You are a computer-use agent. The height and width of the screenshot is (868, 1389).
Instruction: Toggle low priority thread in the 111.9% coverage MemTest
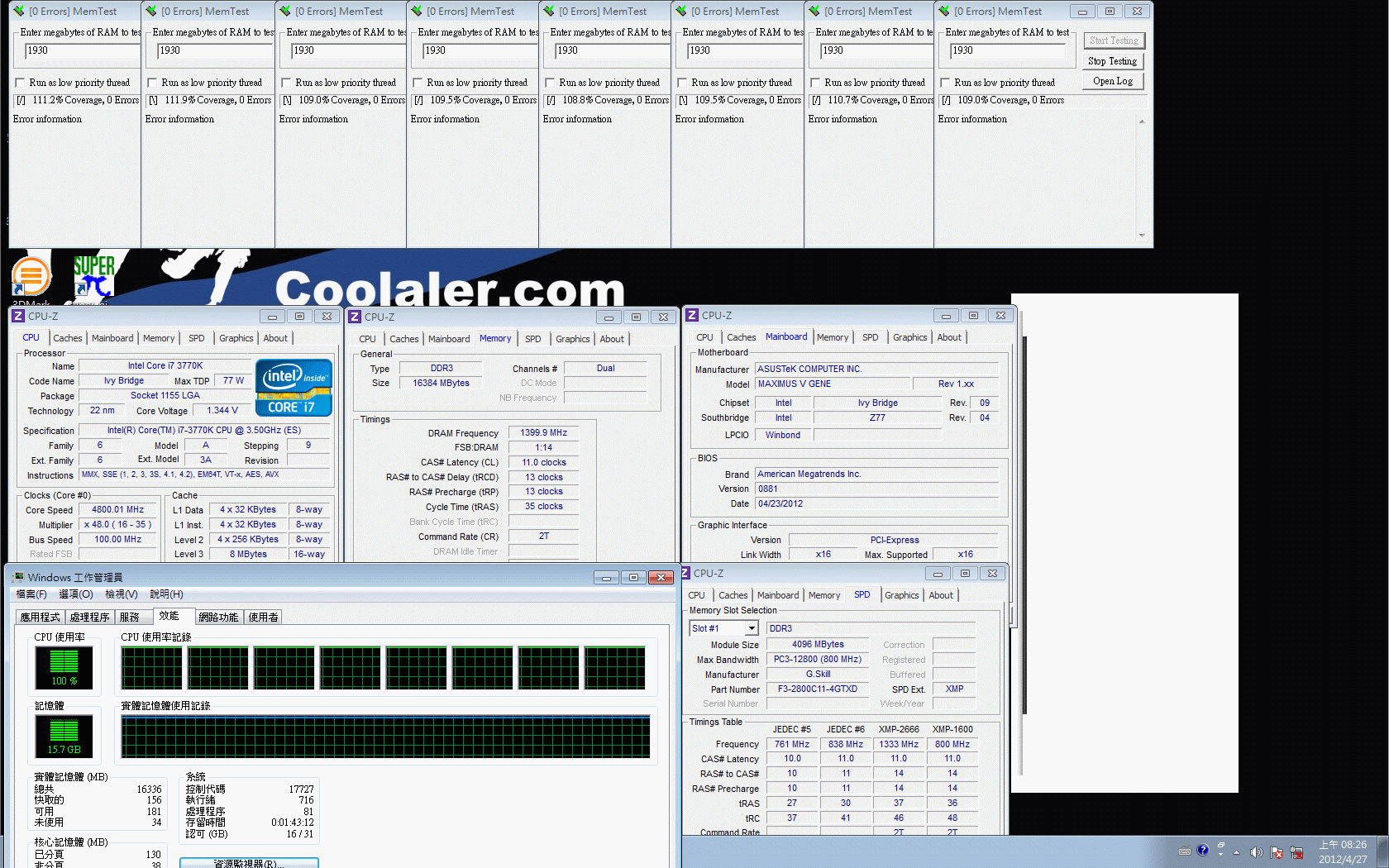click(x=152, y=83)
